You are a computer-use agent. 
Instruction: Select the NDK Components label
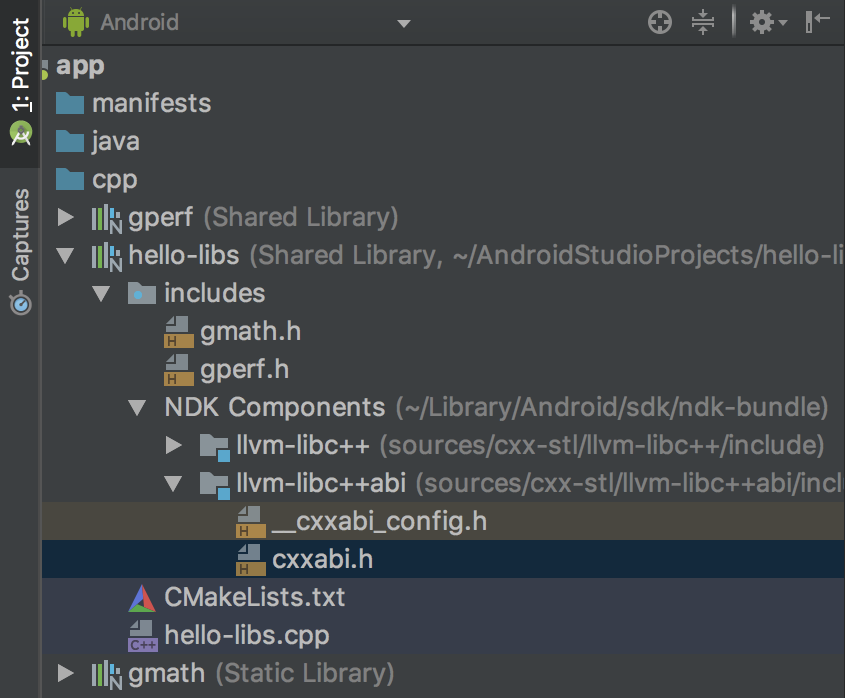[275, 407]
